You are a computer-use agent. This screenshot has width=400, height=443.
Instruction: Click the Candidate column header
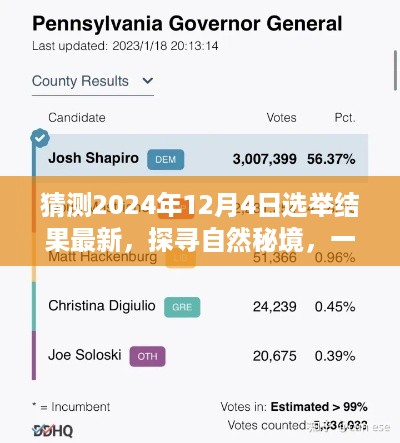coord(77,118)
